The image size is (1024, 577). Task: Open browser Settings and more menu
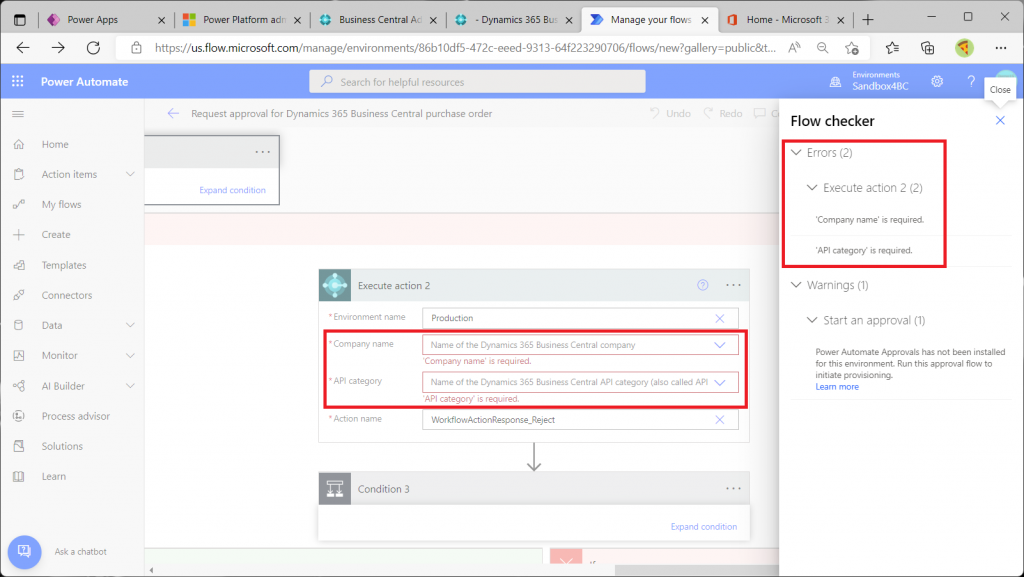pos(1000,48)
